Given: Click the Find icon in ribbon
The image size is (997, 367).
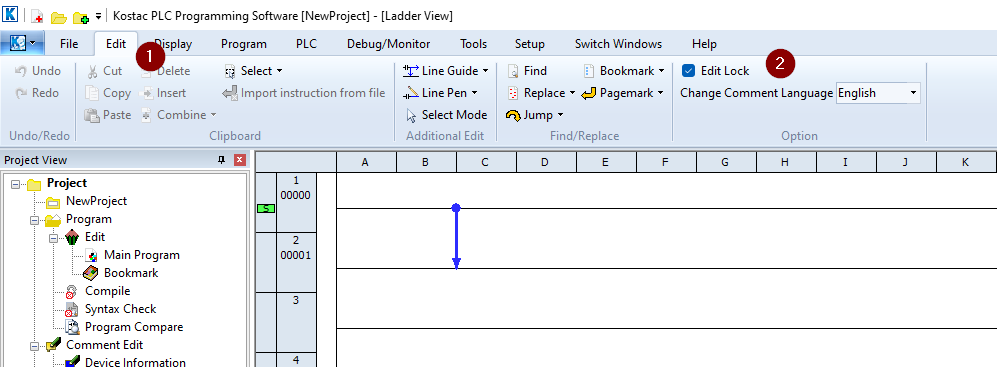Looking at the screenshot, I should pos(513,71).
